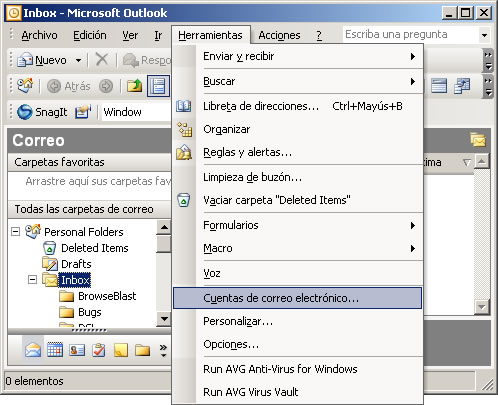Open first toolbar options chevron
Screen dimensions: 498x405
pos(488,61)
